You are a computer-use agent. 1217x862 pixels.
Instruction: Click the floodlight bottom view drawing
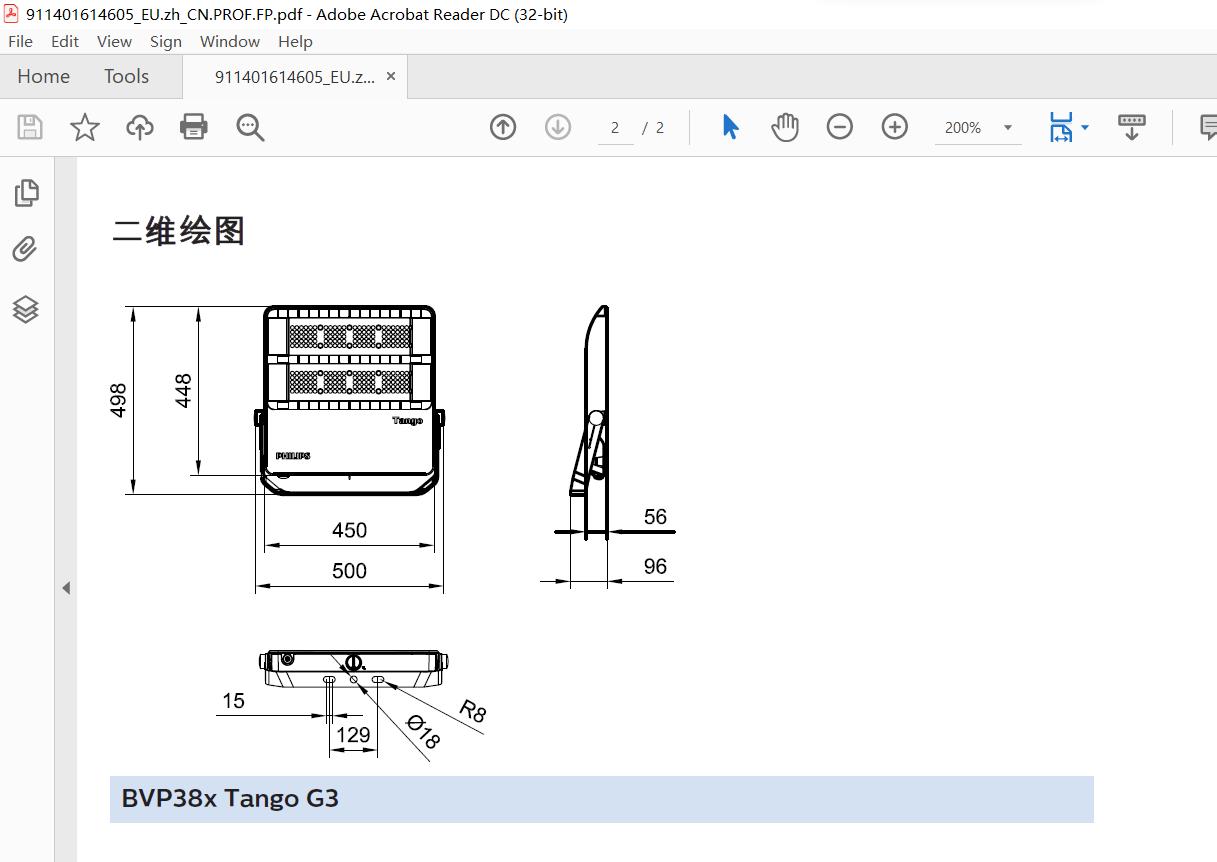coord(353,668)
